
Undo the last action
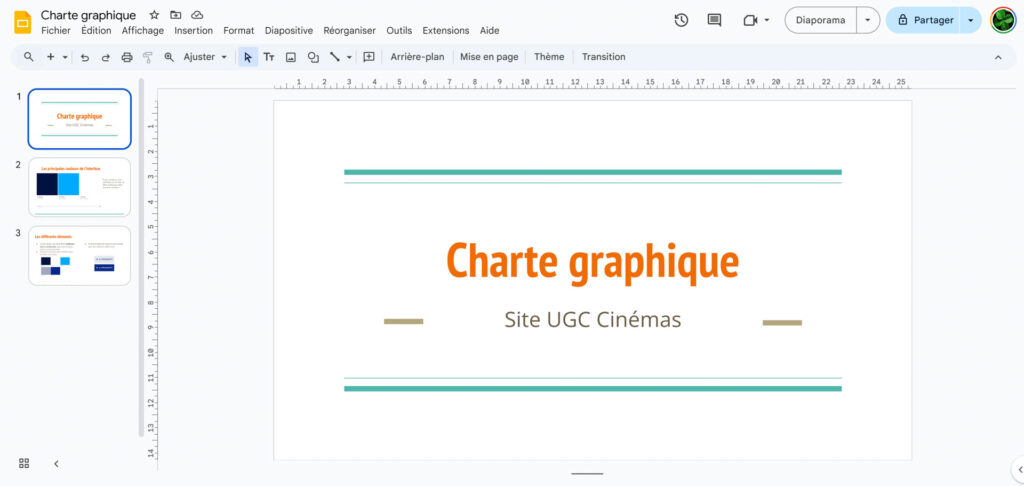tap(85, 57)
